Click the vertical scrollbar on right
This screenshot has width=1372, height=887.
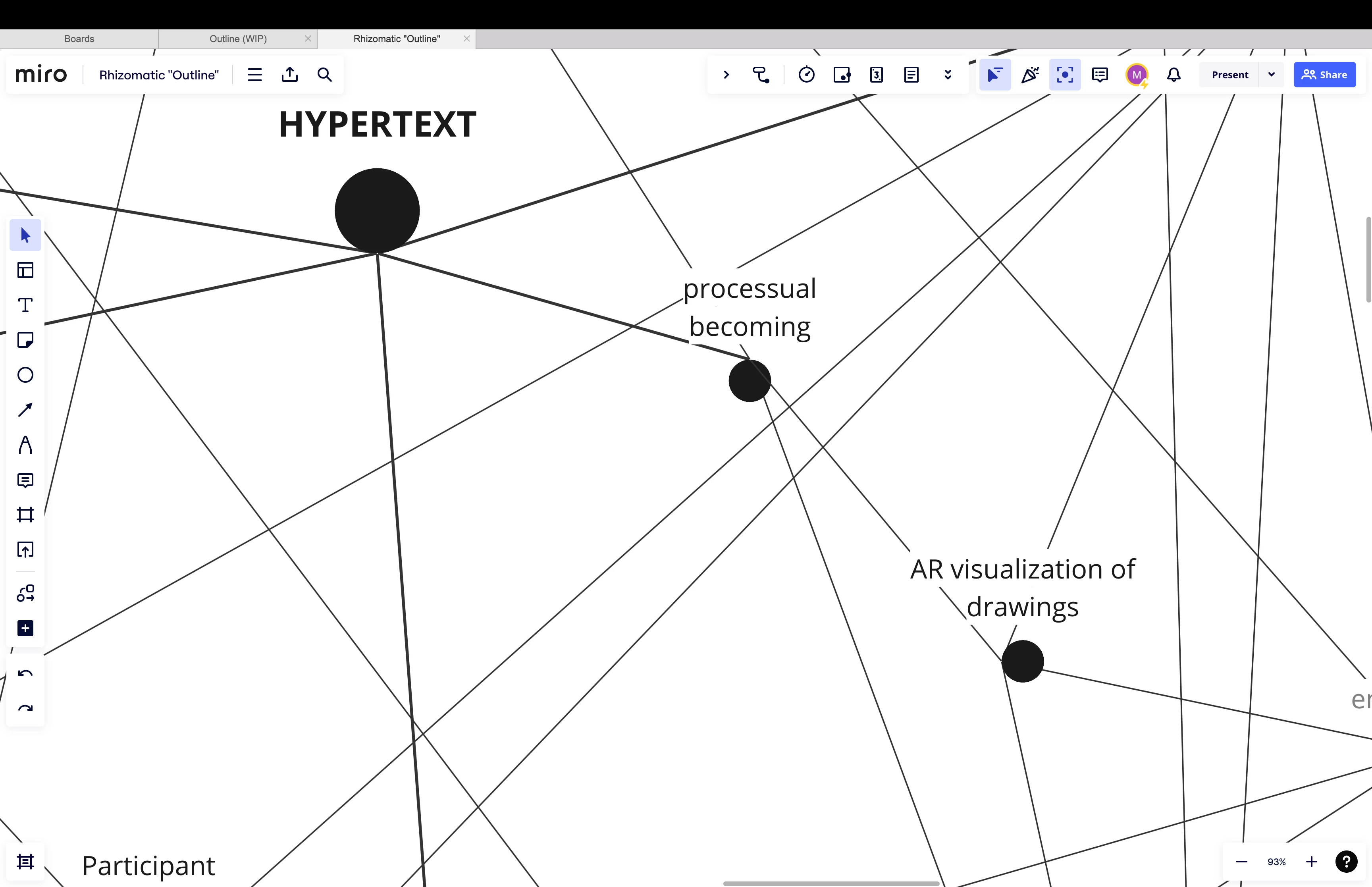point(1368,260)
